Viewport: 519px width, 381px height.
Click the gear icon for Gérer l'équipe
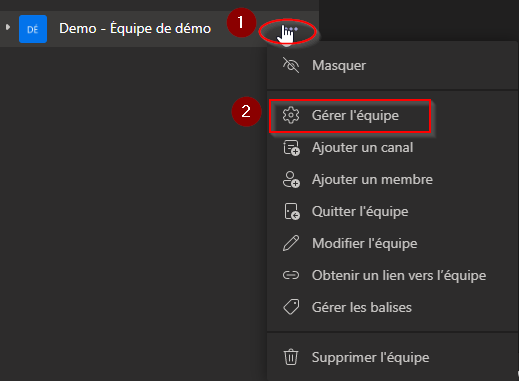(x=291, y=115)
